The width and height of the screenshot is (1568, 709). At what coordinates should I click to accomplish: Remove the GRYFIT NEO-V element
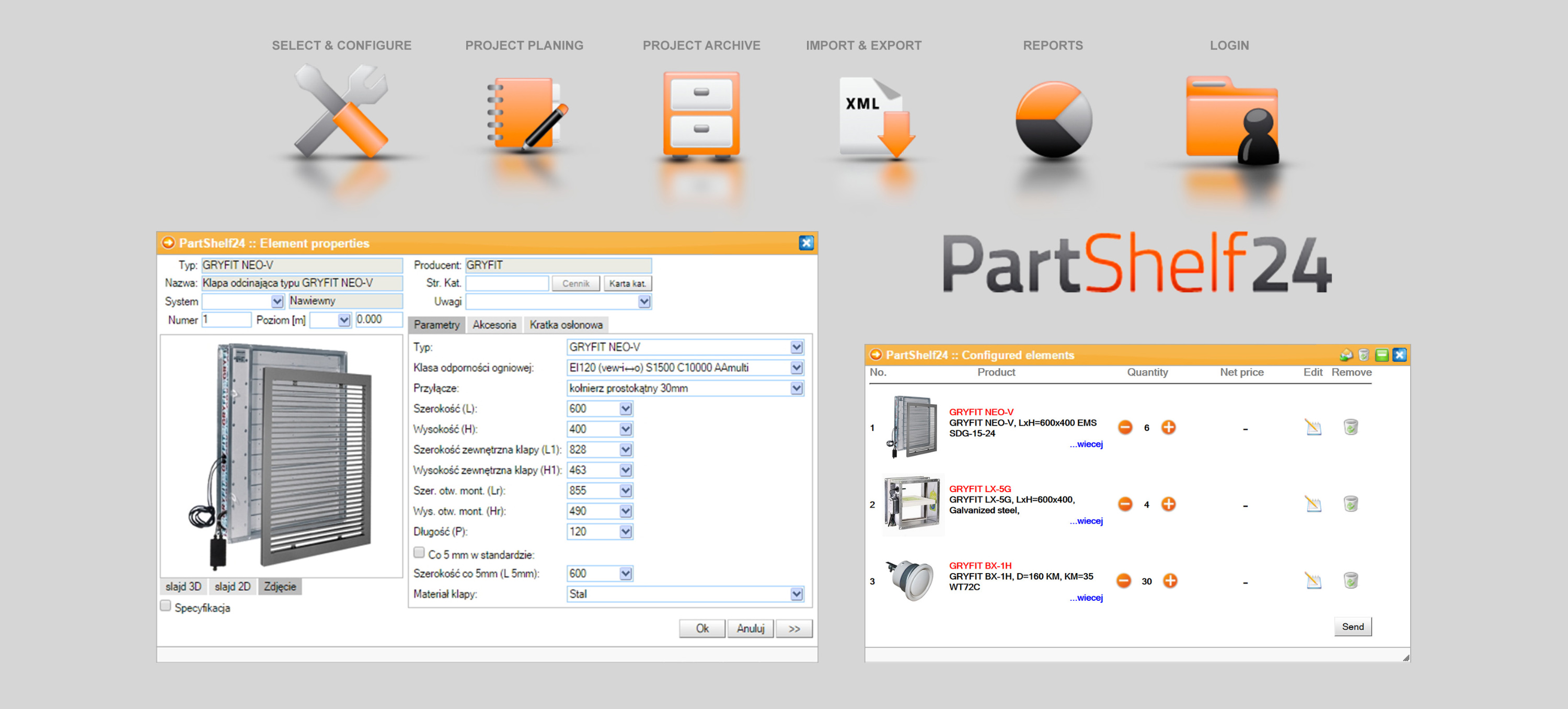pyautogui.click(x=1350, y=428)
